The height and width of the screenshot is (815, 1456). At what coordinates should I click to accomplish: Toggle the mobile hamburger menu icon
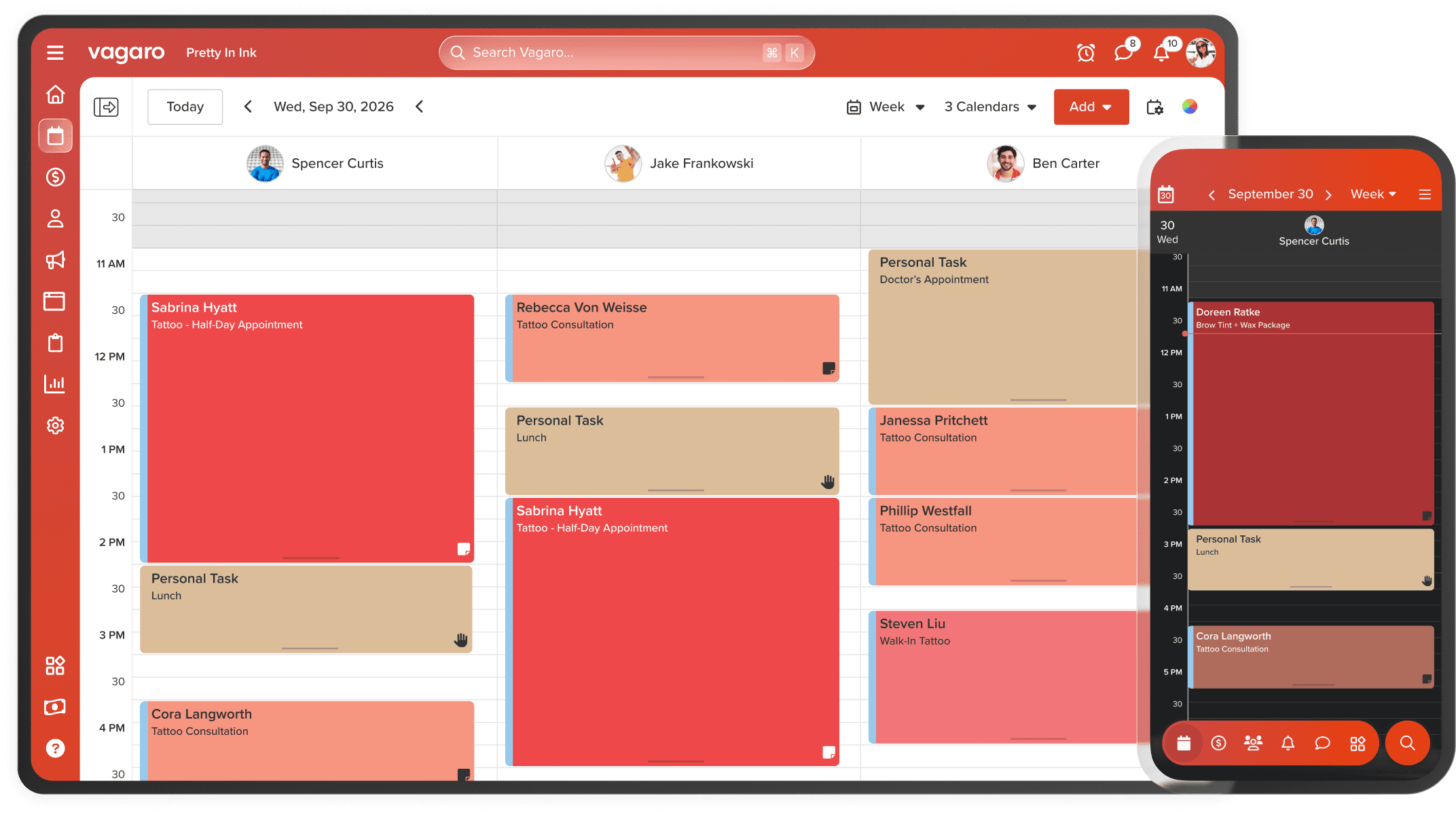(x=1425, y=194)
